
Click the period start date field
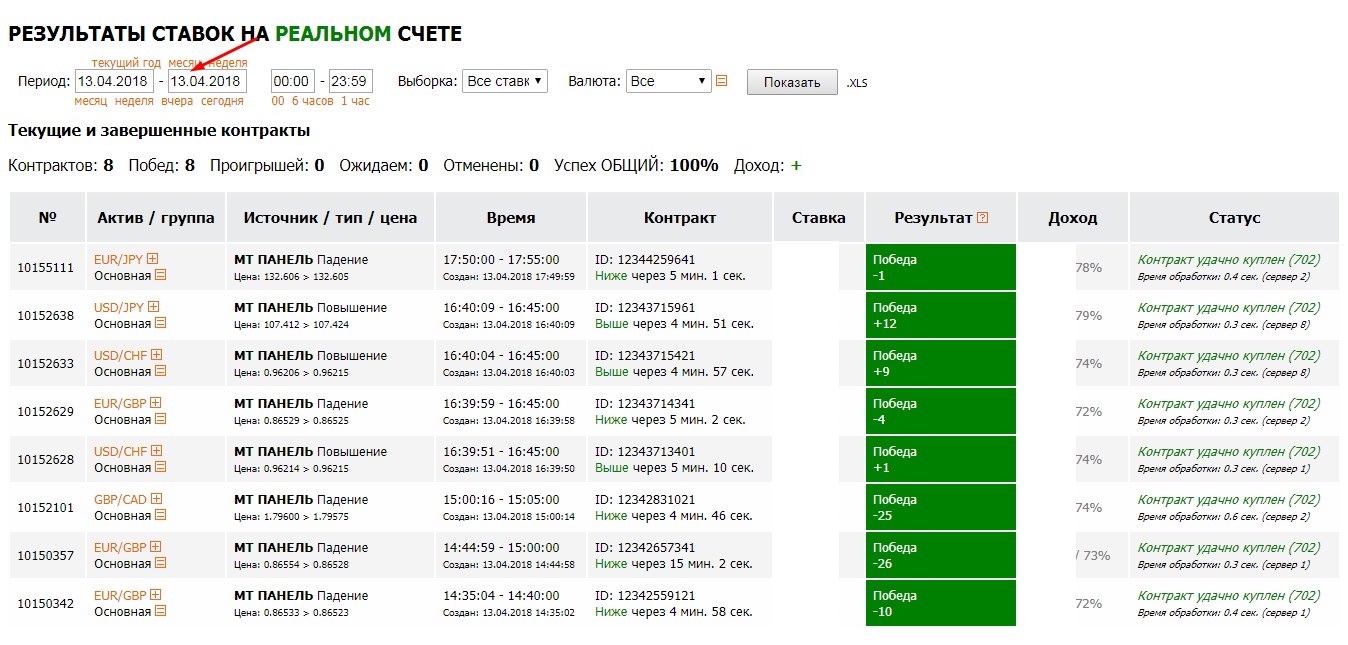[114, 81]
